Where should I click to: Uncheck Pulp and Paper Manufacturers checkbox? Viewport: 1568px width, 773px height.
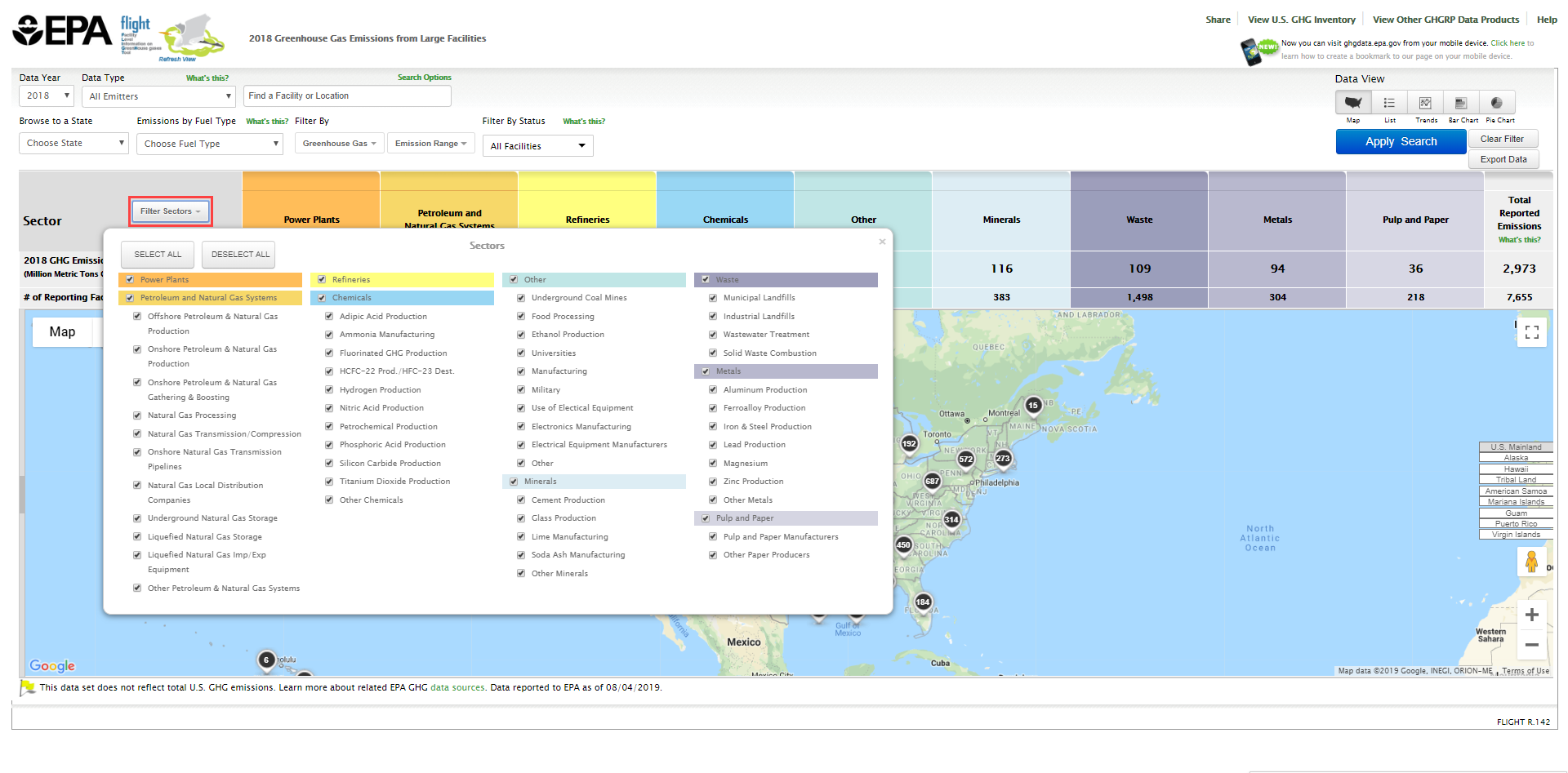[713, 537]
